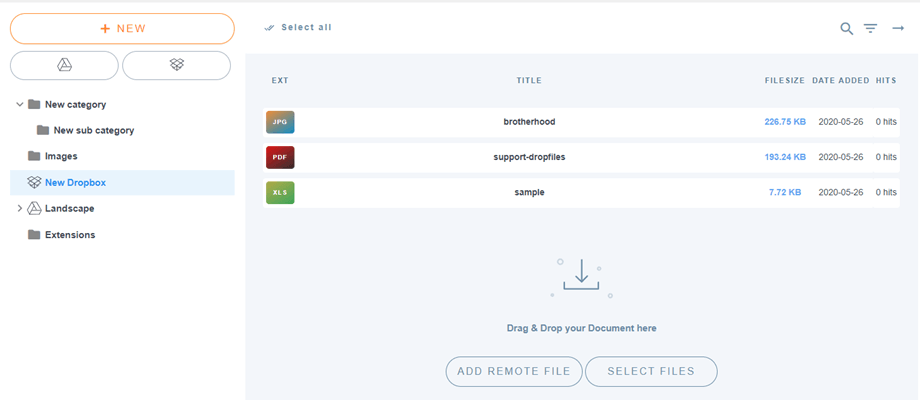Click the right arrow icon at top right
Viewport: 920px width, 400px height.
tap(898, 29)
